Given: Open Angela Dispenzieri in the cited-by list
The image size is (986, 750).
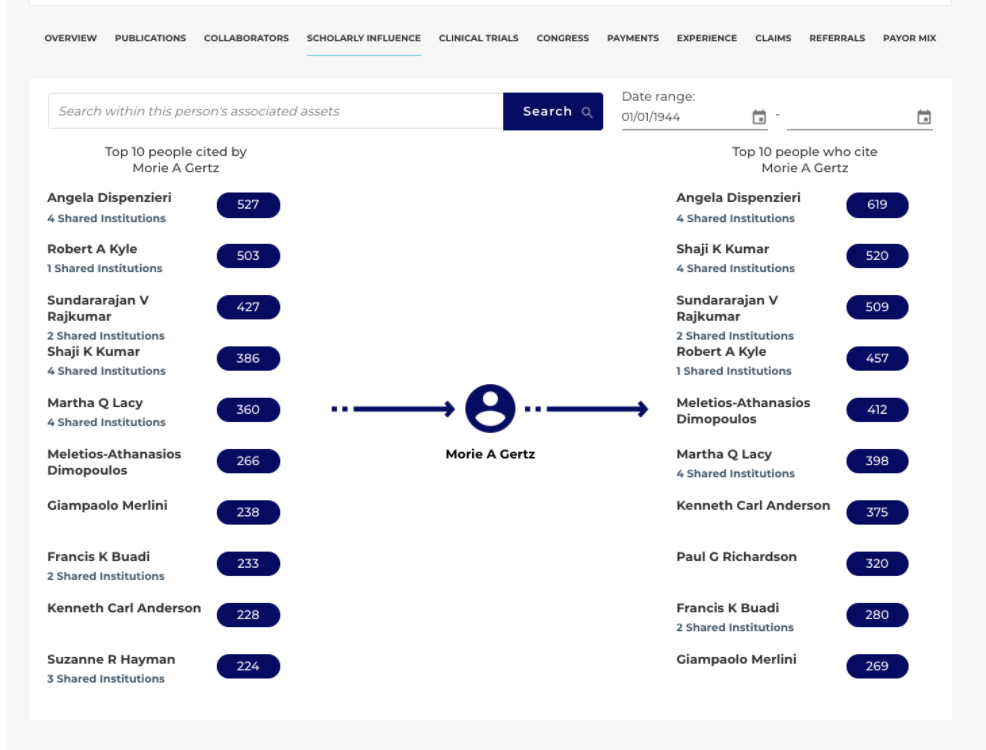Looking at the screenshot, I should (109, 197).
